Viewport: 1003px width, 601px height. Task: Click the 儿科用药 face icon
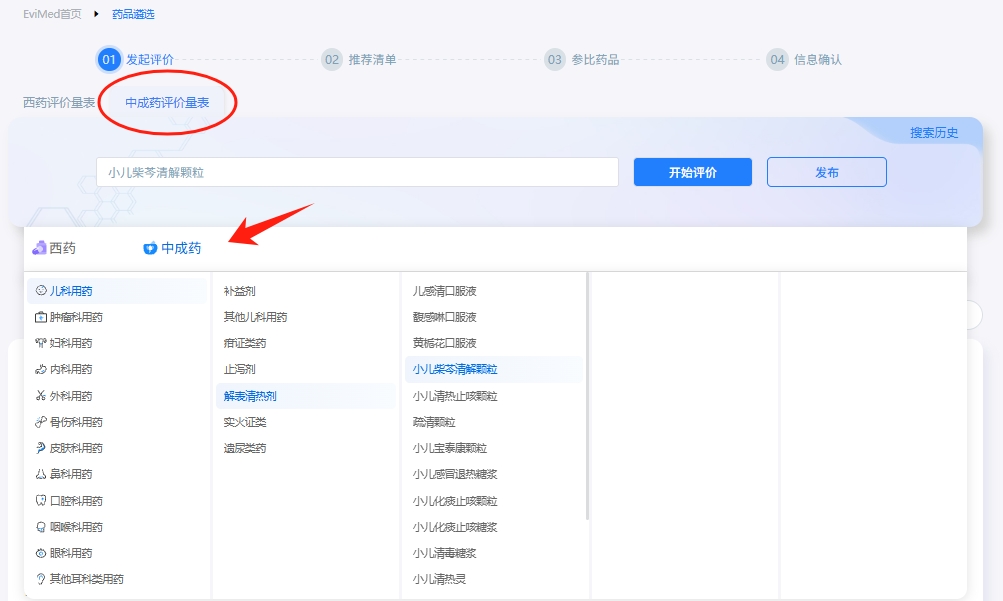[41, 291]
